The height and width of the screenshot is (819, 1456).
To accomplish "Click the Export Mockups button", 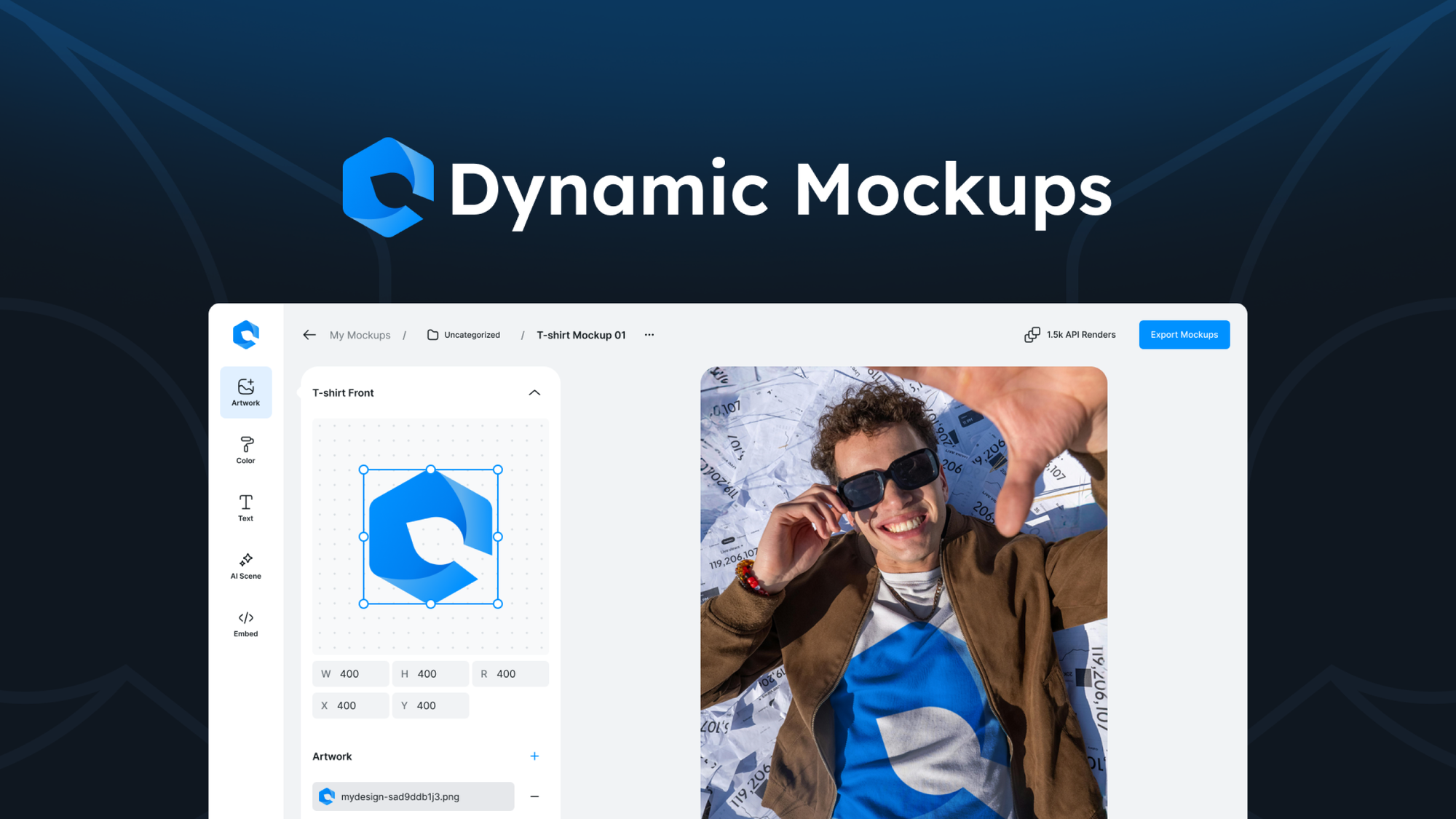I will click(x=1184, y=334).
